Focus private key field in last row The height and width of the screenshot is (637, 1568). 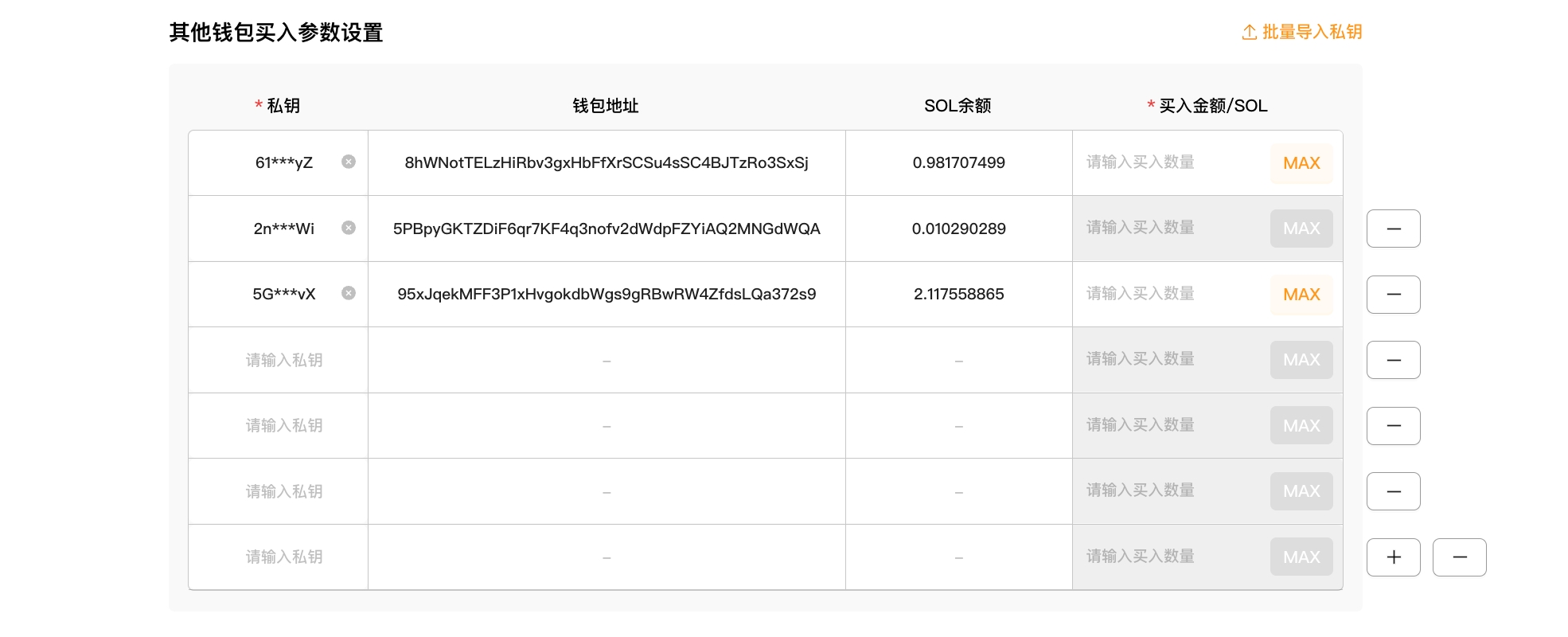(x=283, y=557)
